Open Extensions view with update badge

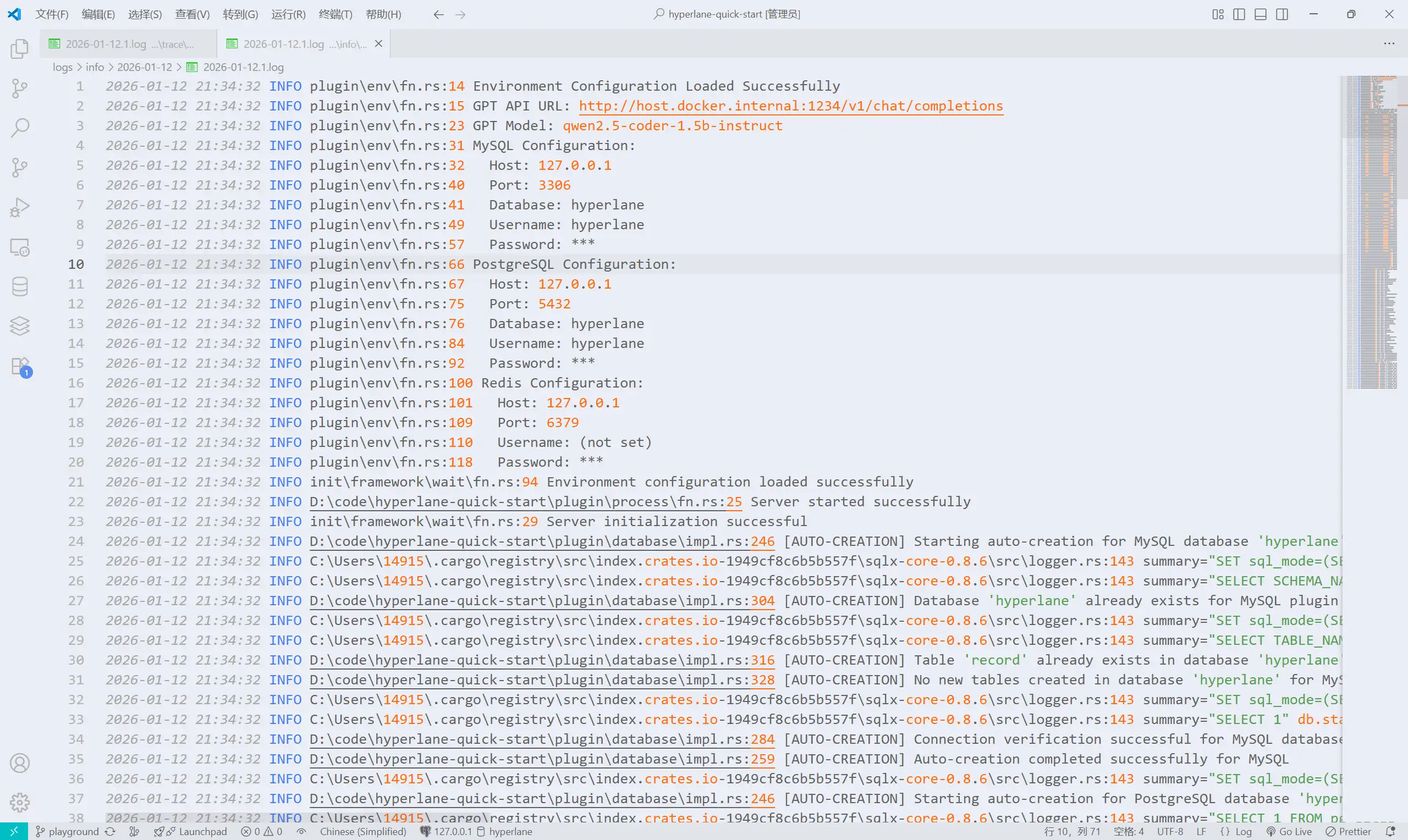(20, 366)
